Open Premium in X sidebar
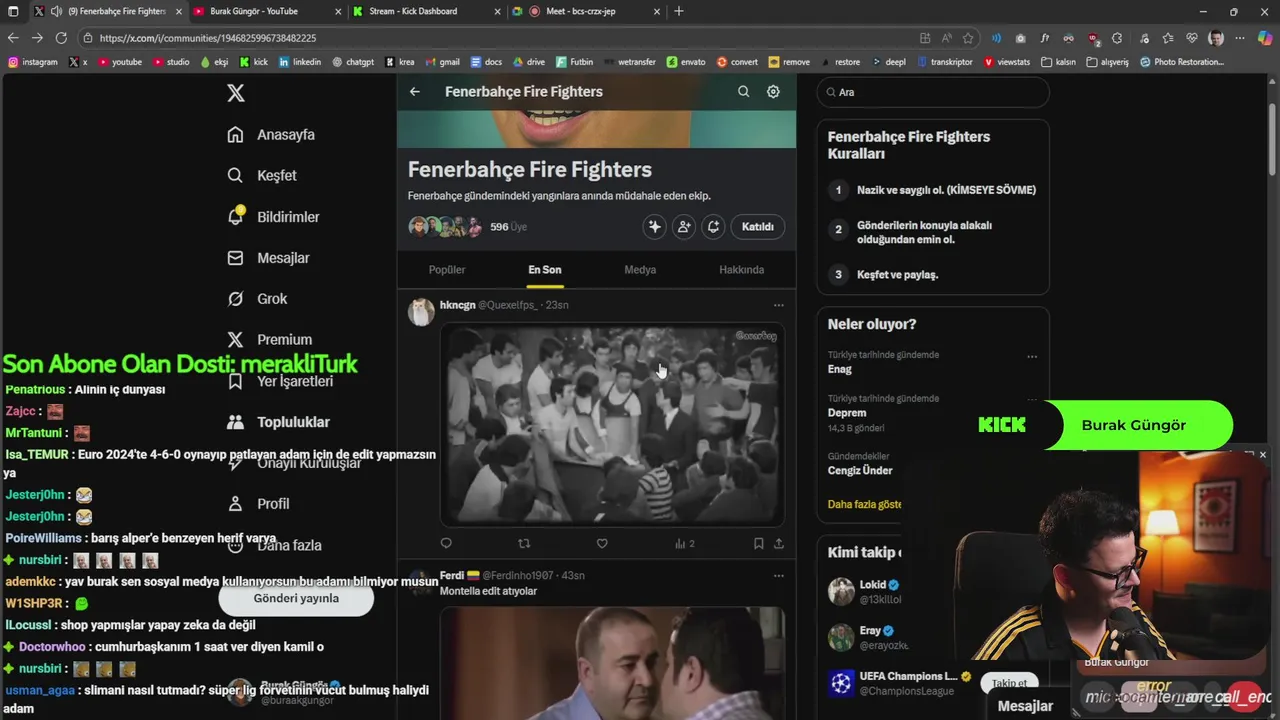Viewport: 1280px width, 720px height. [269, 340]
